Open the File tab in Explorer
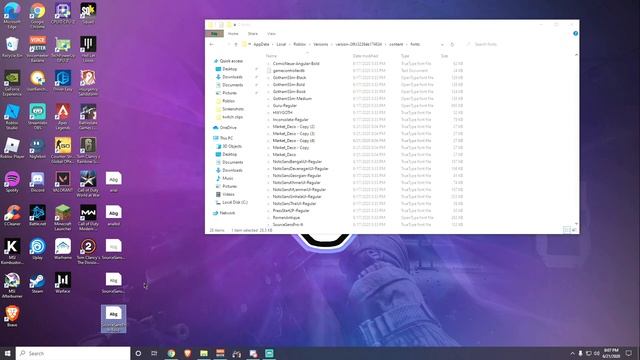Screen dimensions: 640x360 tap(214, 33)
